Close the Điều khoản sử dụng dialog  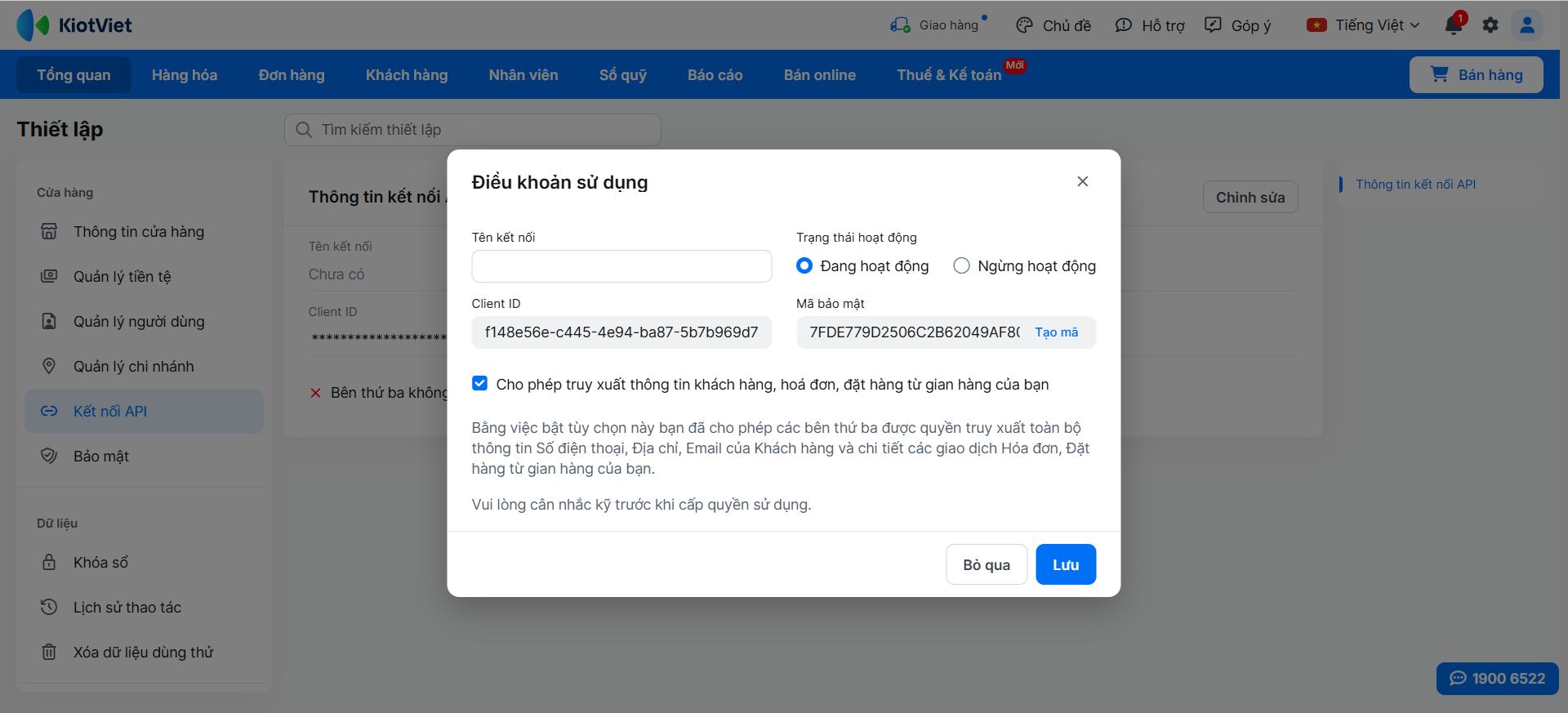click(1082, 181)
